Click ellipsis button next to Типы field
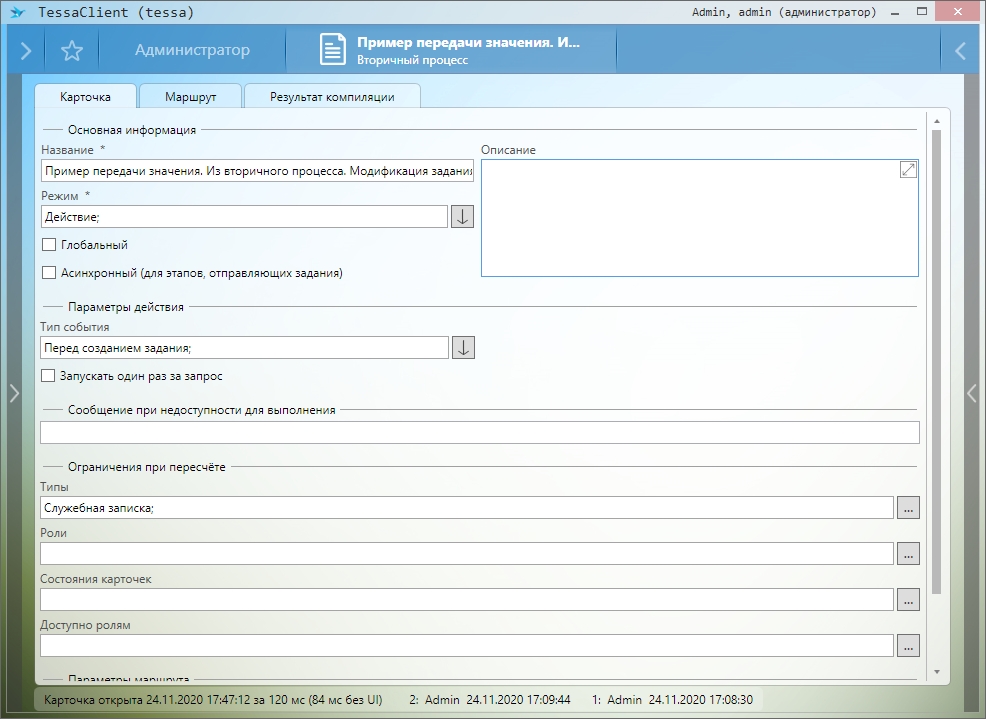 point(907,508)
